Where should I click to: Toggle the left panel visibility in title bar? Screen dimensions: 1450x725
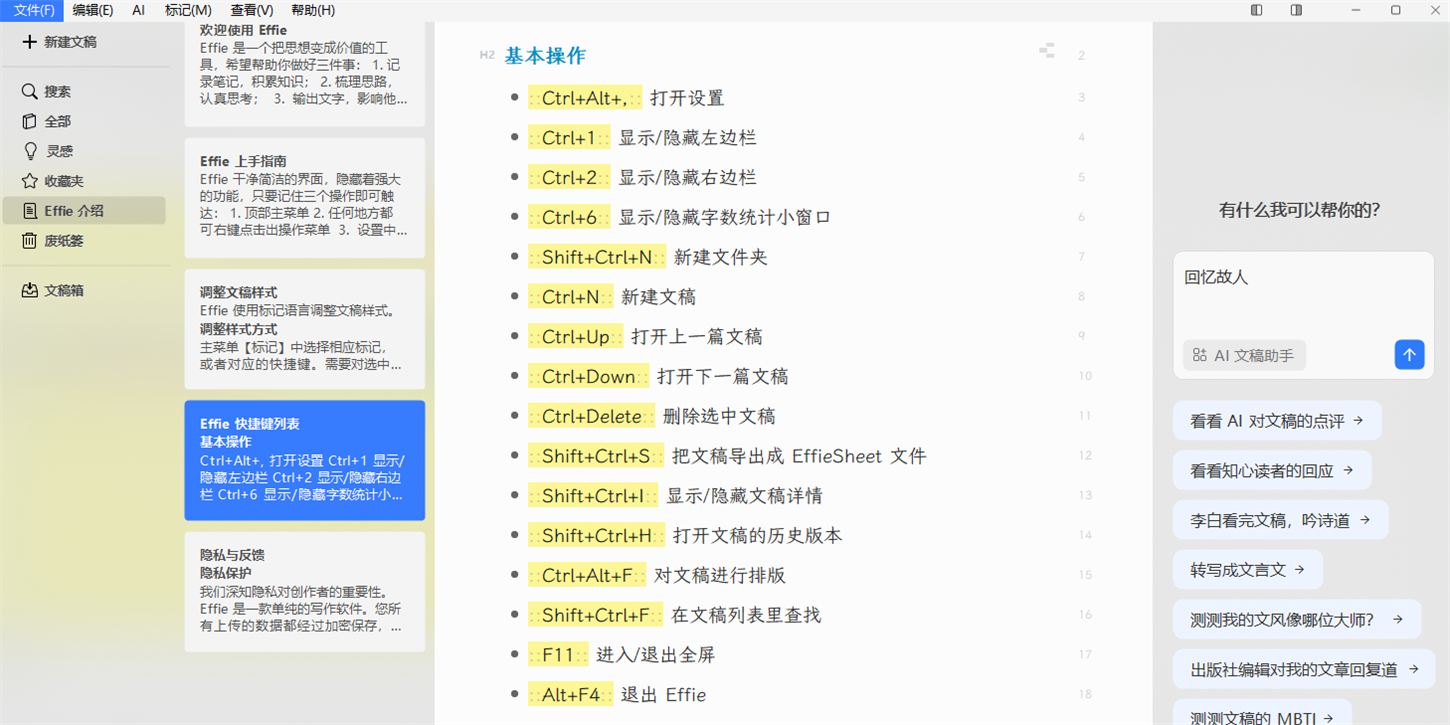[x=1255, y=9]
